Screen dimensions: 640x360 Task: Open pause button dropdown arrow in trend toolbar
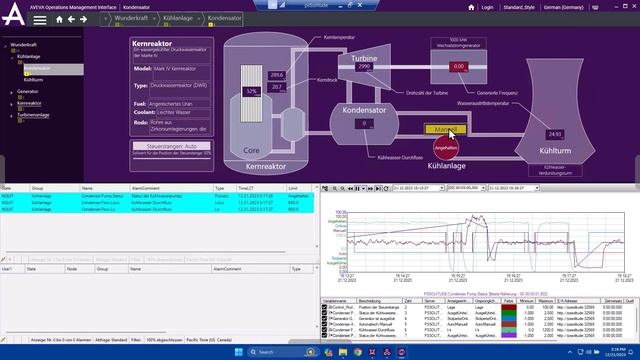coord(363,188)
